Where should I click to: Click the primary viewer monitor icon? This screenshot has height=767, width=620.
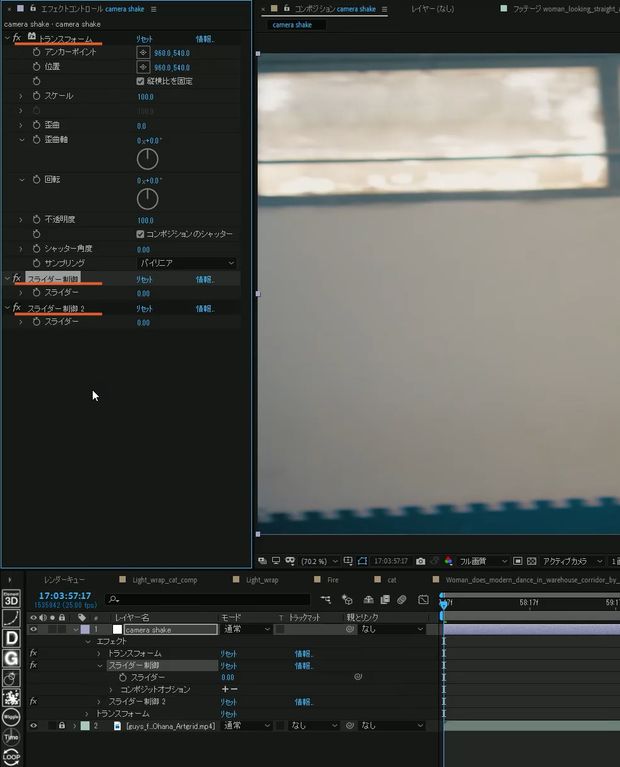pos(276,561)
